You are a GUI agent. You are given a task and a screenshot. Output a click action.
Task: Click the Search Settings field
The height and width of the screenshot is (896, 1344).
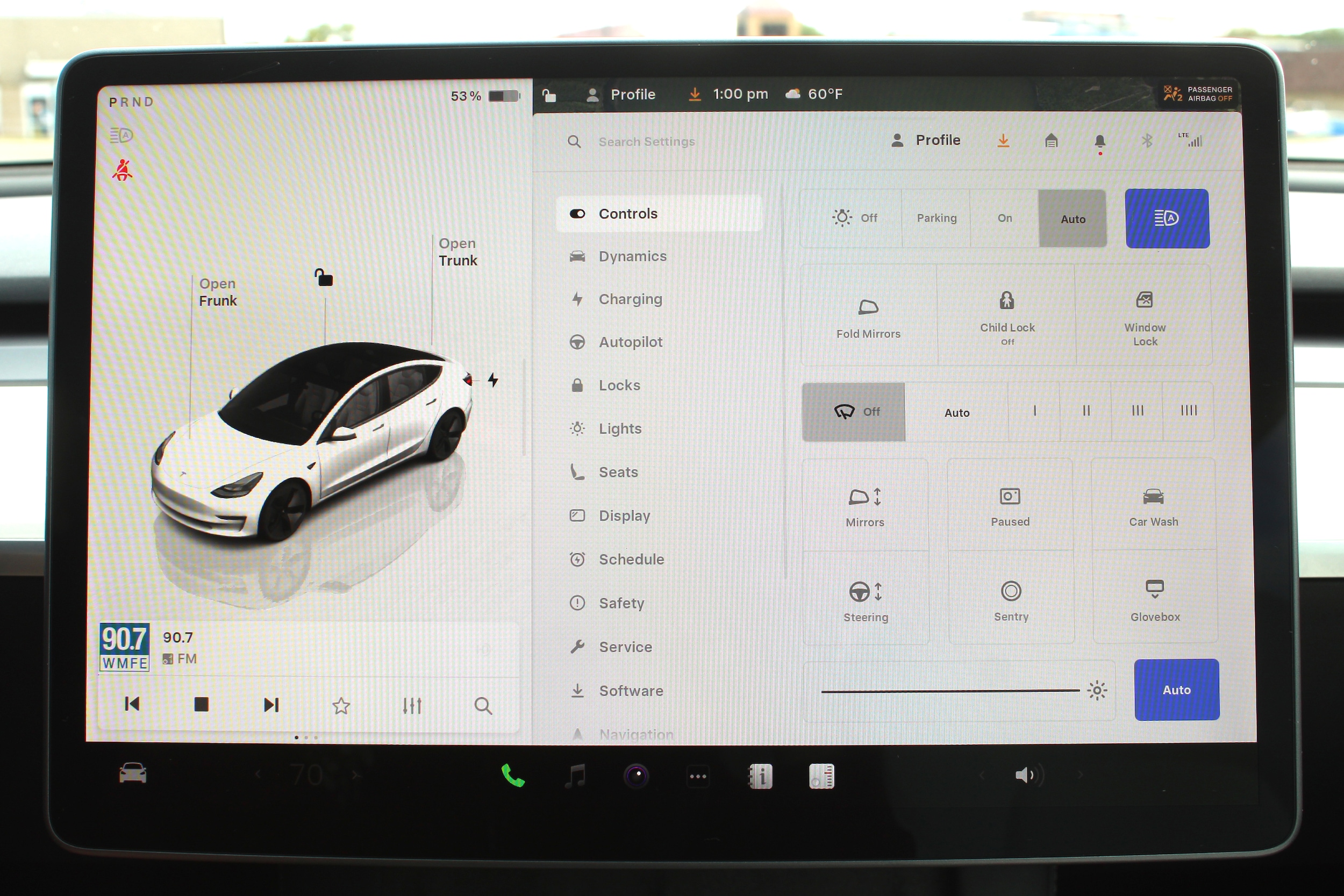click(x=646, y=142)
